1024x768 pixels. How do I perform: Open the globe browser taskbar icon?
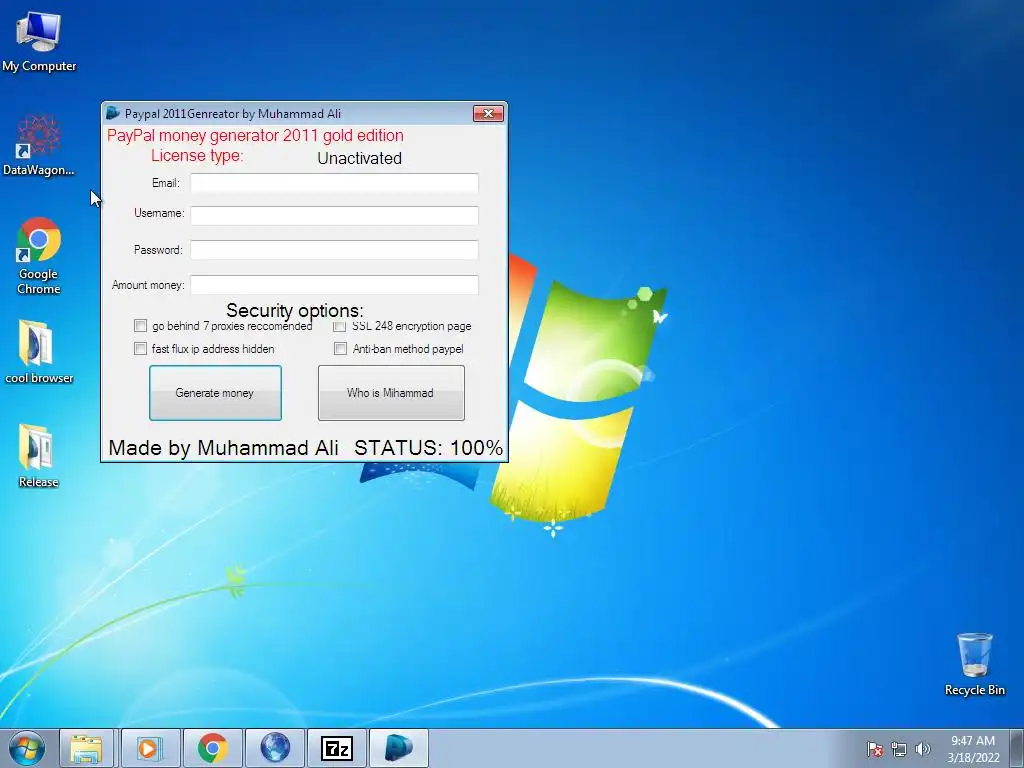[x=275, y=748]
